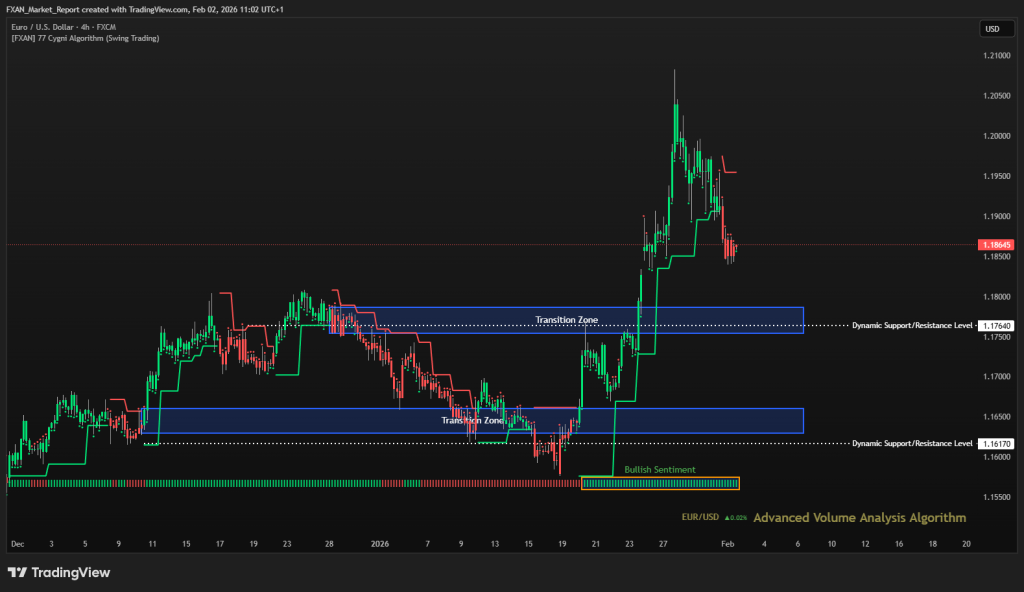Click the TradingView logo icon
This screenshot has height=592, width=1024.
click(17, 573)
